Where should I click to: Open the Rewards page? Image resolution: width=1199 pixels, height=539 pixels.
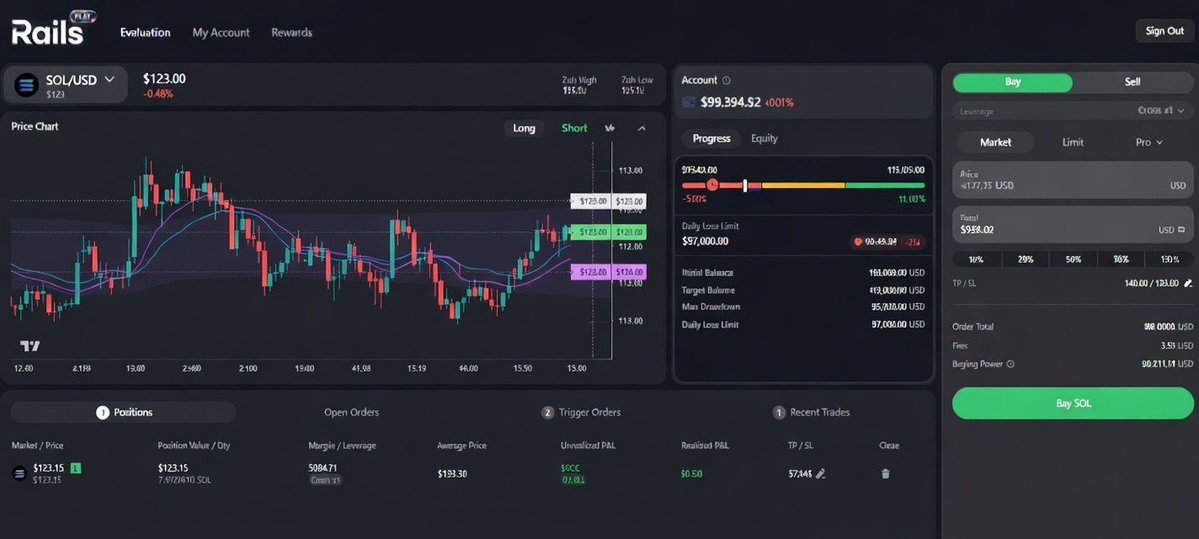[x=291, y=32]
